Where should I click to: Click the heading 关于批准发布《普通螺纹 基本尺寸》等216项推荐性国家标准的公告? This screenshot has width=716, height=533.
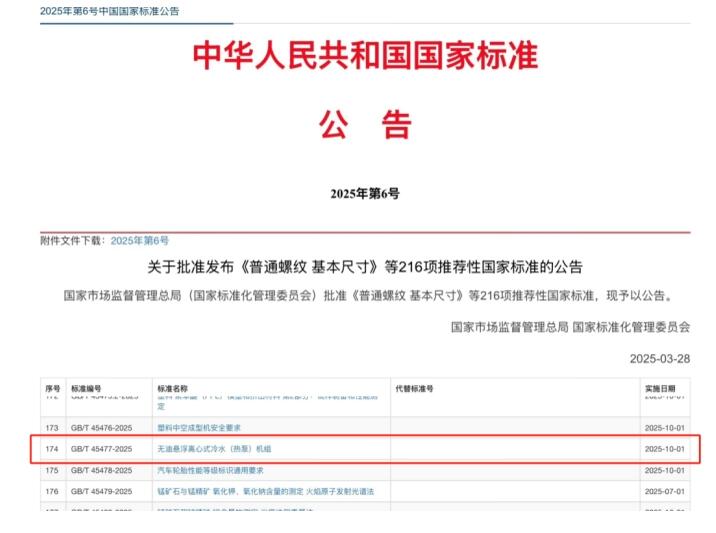click(365, 267)
